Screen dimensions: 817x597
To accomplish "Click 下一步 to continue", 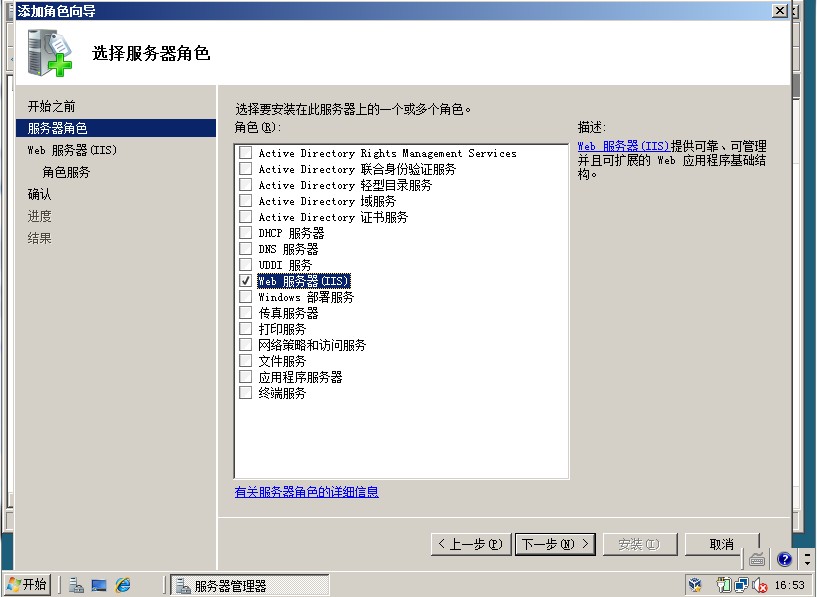I will pyautogui.click(x=555, y=544).
